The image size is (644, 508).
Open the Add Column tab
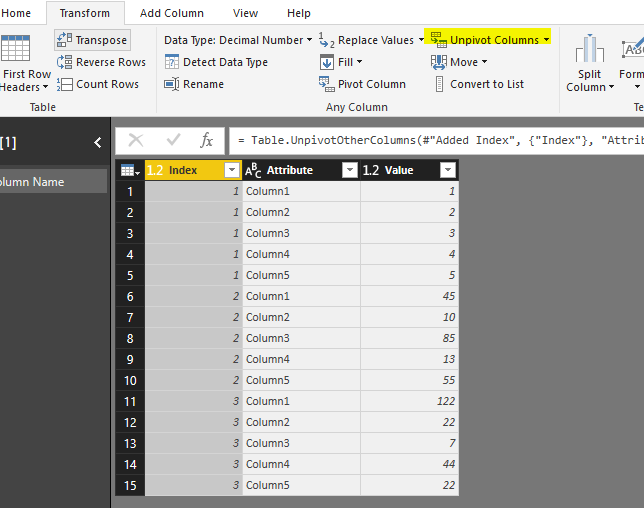pyautogui.click(x=172, y=13)
